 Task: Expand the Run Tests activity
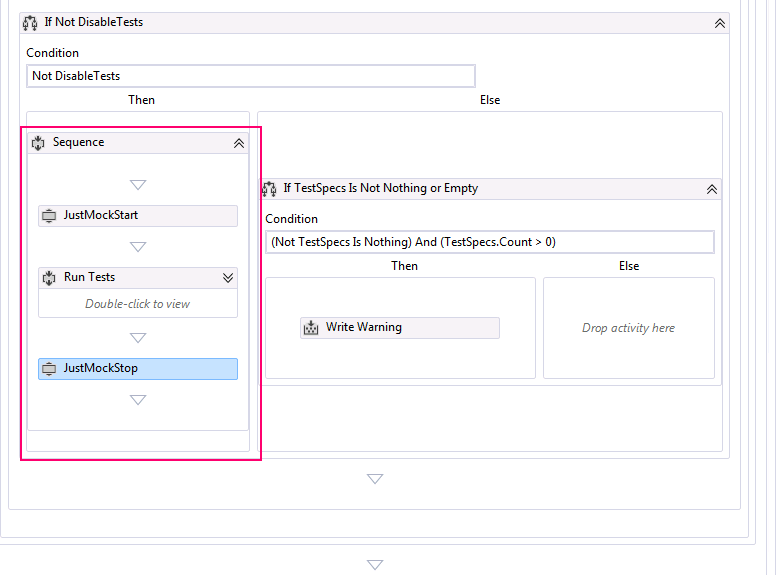(x=227, y=277)
